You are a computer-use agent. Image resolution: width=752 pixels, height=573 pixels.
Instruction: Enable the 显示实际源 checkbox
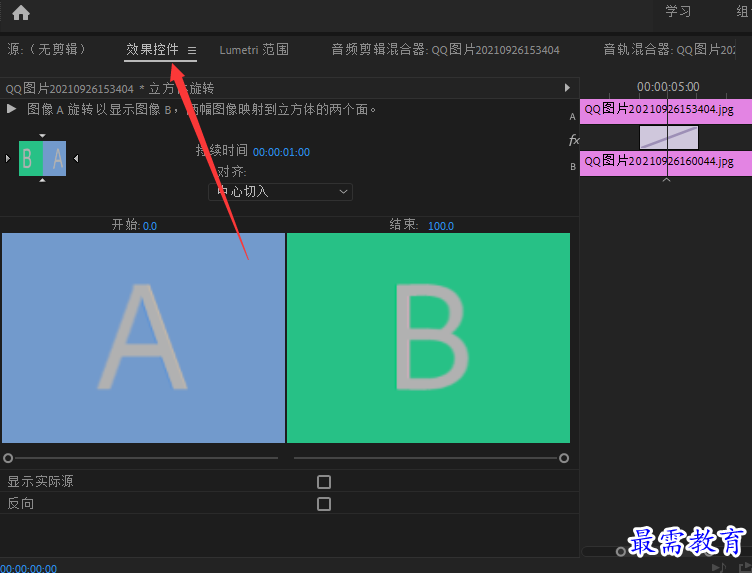coord(324,482)
